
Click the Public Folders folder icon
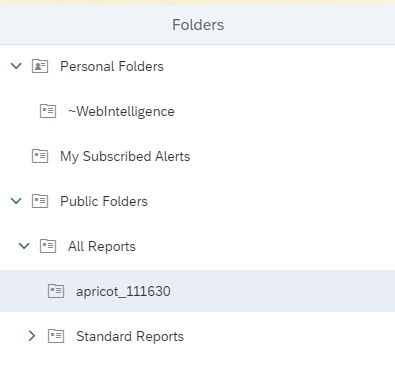tap(40, 201)
